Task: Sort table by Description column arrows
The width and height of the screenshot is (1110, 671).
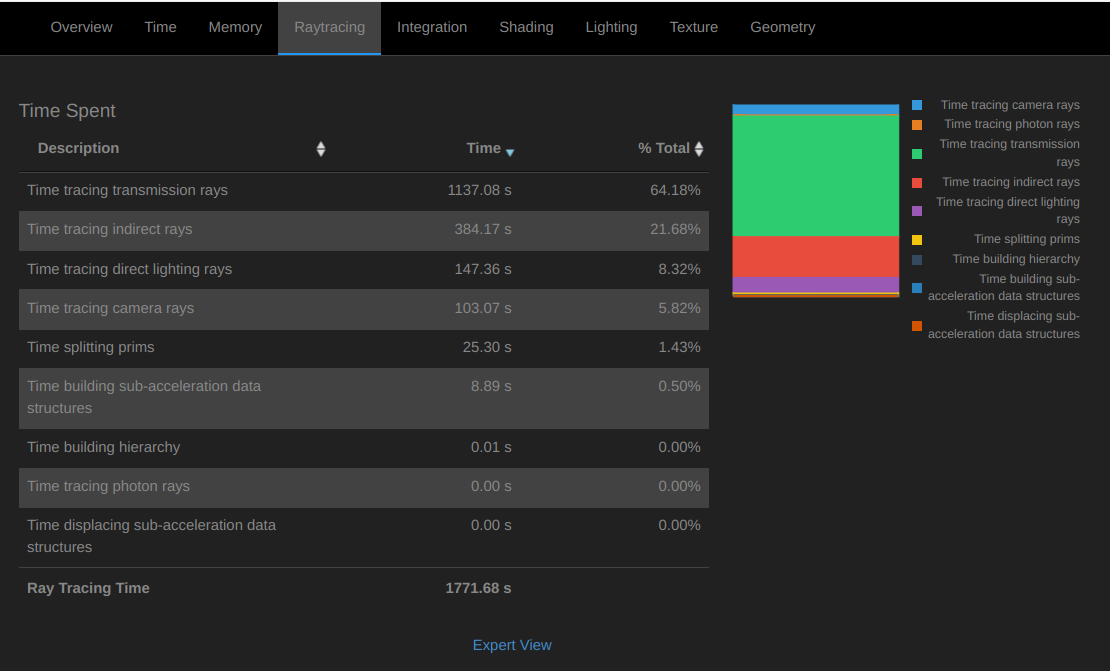Action: [321, 149]
